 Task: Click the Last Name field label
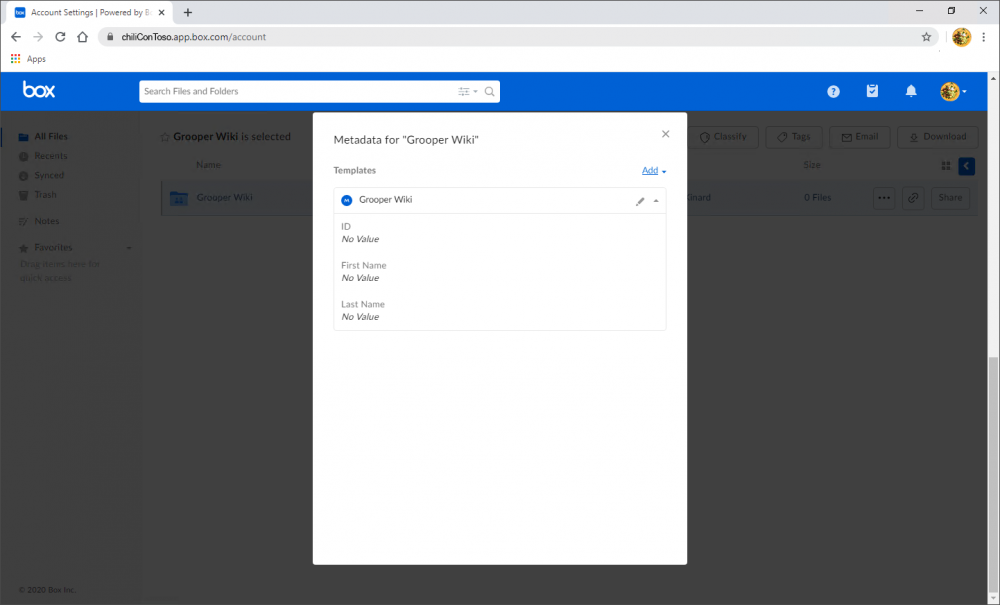[x=363, y=304]
